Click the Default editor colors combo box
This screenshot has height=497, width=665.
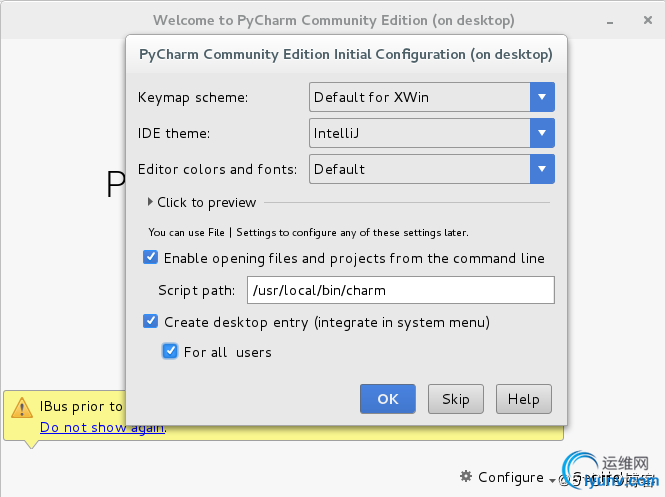(x=432, y=169)
